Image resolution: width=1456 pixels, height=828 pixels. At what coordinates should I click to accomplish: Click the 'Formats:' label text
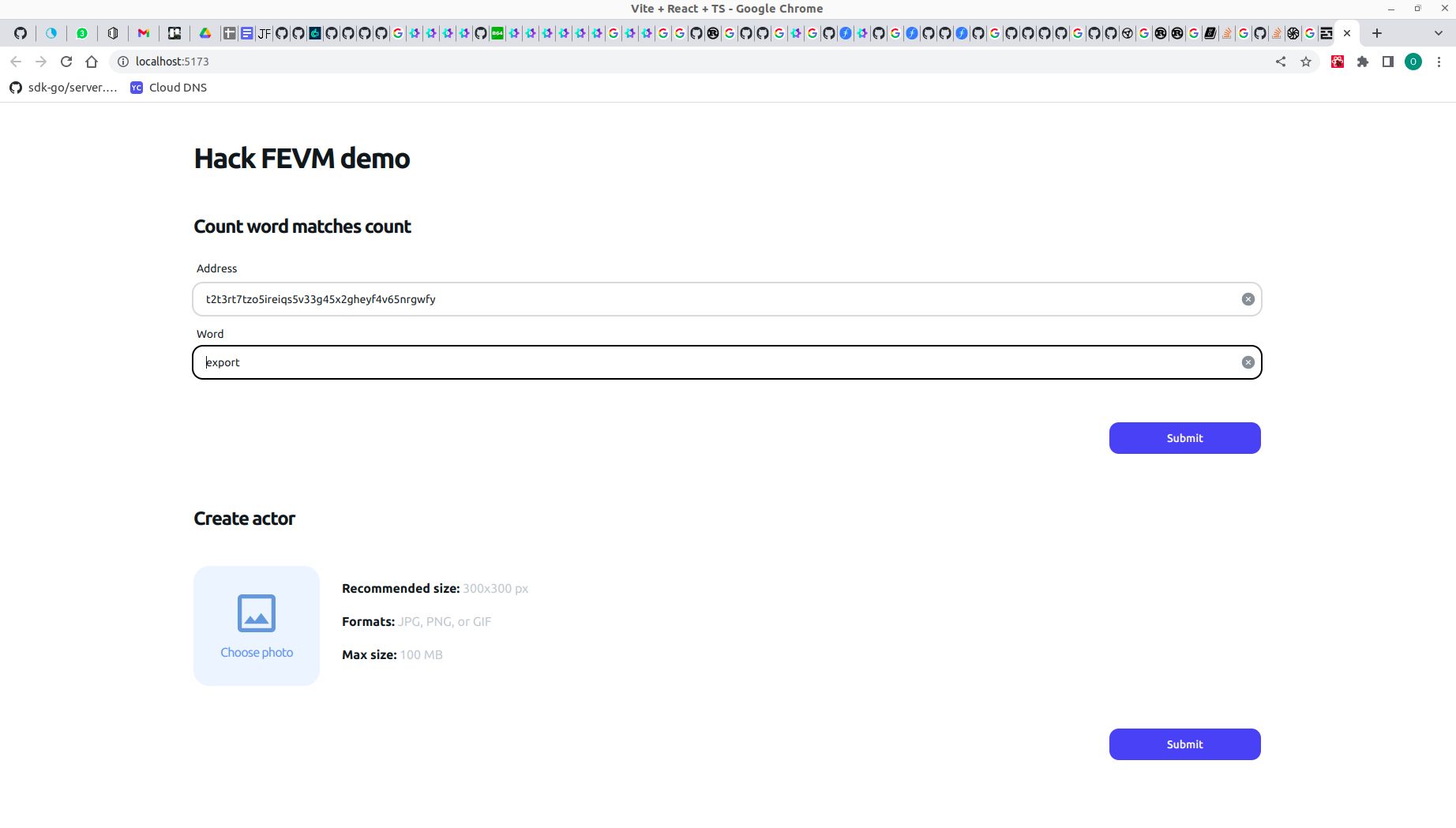(x=368, y=622)
